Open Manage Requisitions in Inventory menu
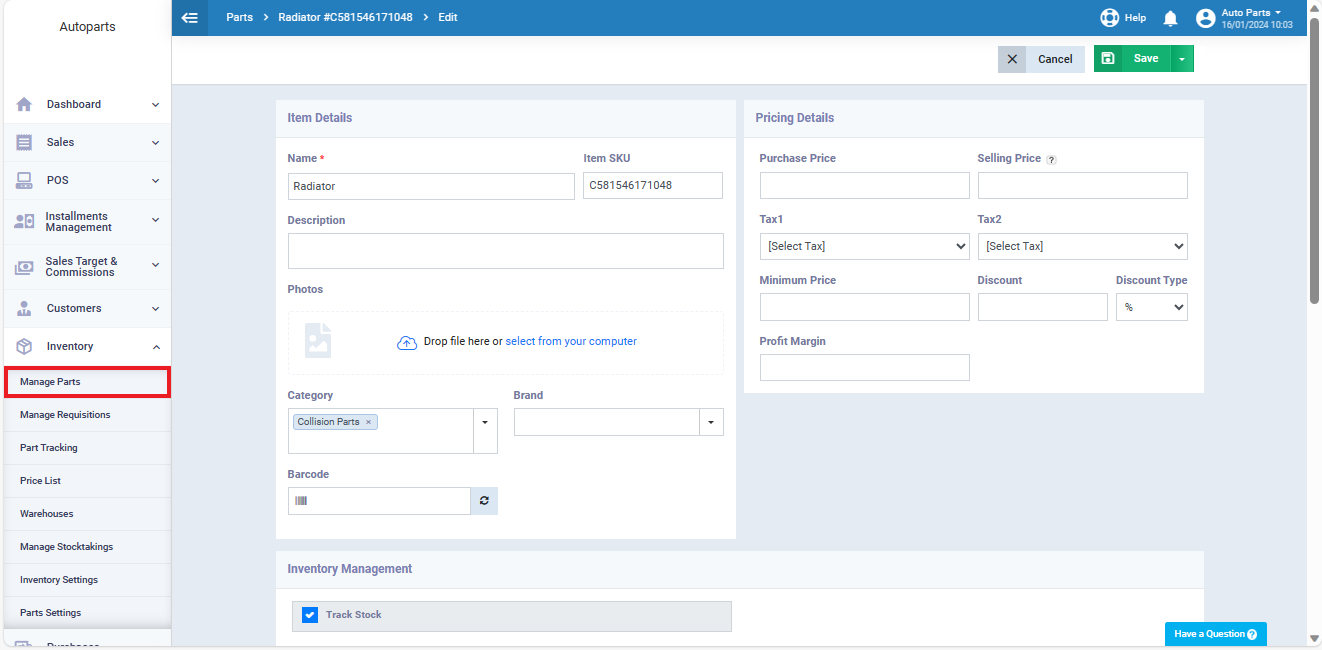 pos(65,415)
